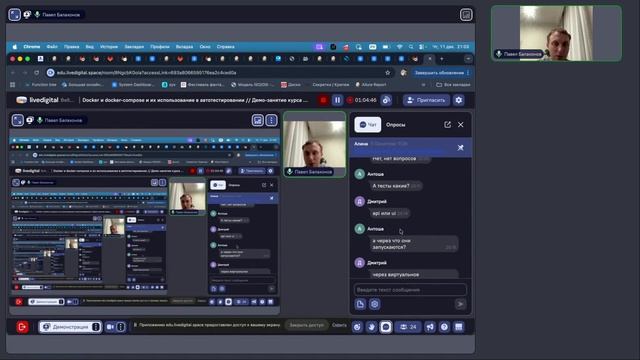The image size is (640, 360).
Task: Toggle the camera icon in main bottom bar
Action: (x=110, y=327)
